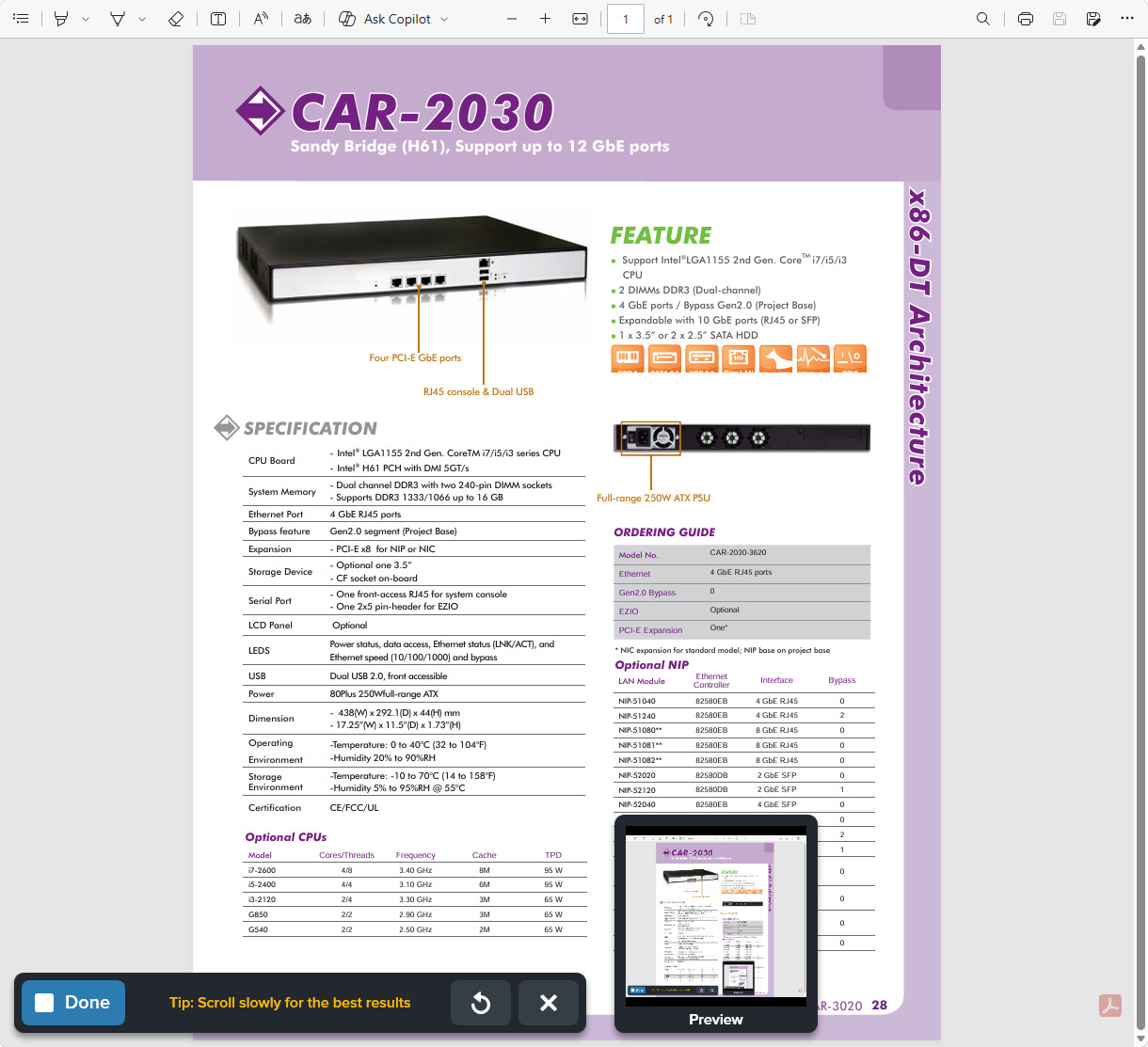
Task: Click the NIP-51040 LAN module cell
Action: 637,701
